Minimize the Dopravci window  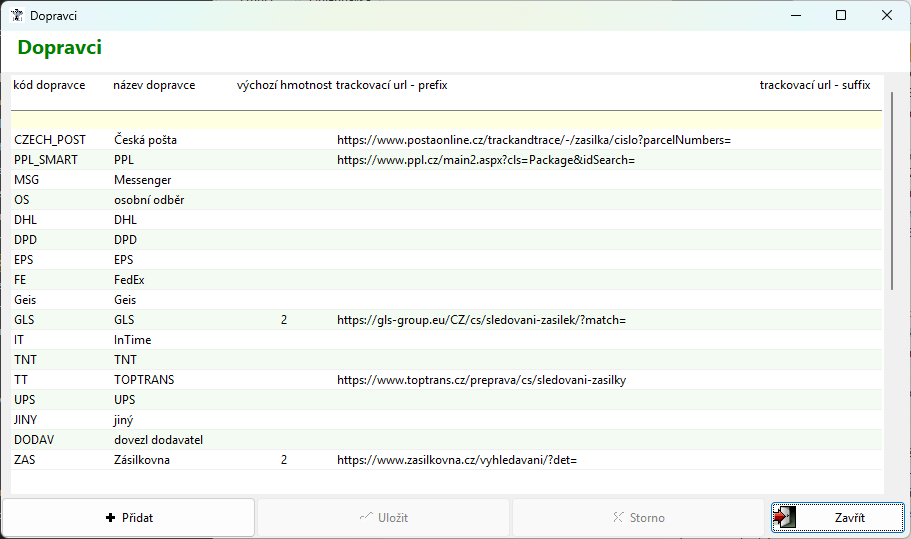(796, 16)
